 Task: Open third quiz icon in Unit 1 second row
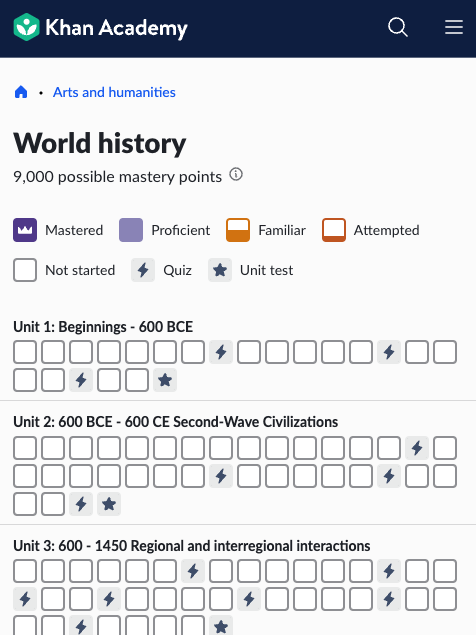coord(81,380)
